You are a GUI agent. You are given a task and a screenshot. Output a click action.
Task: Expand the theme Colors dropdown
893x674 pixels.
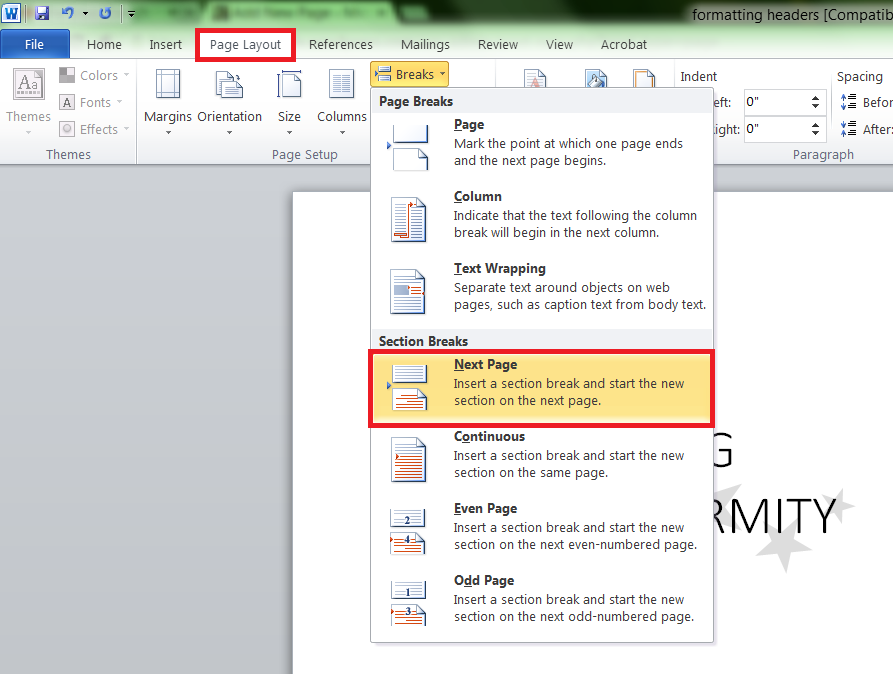click(x=95, y=75)
